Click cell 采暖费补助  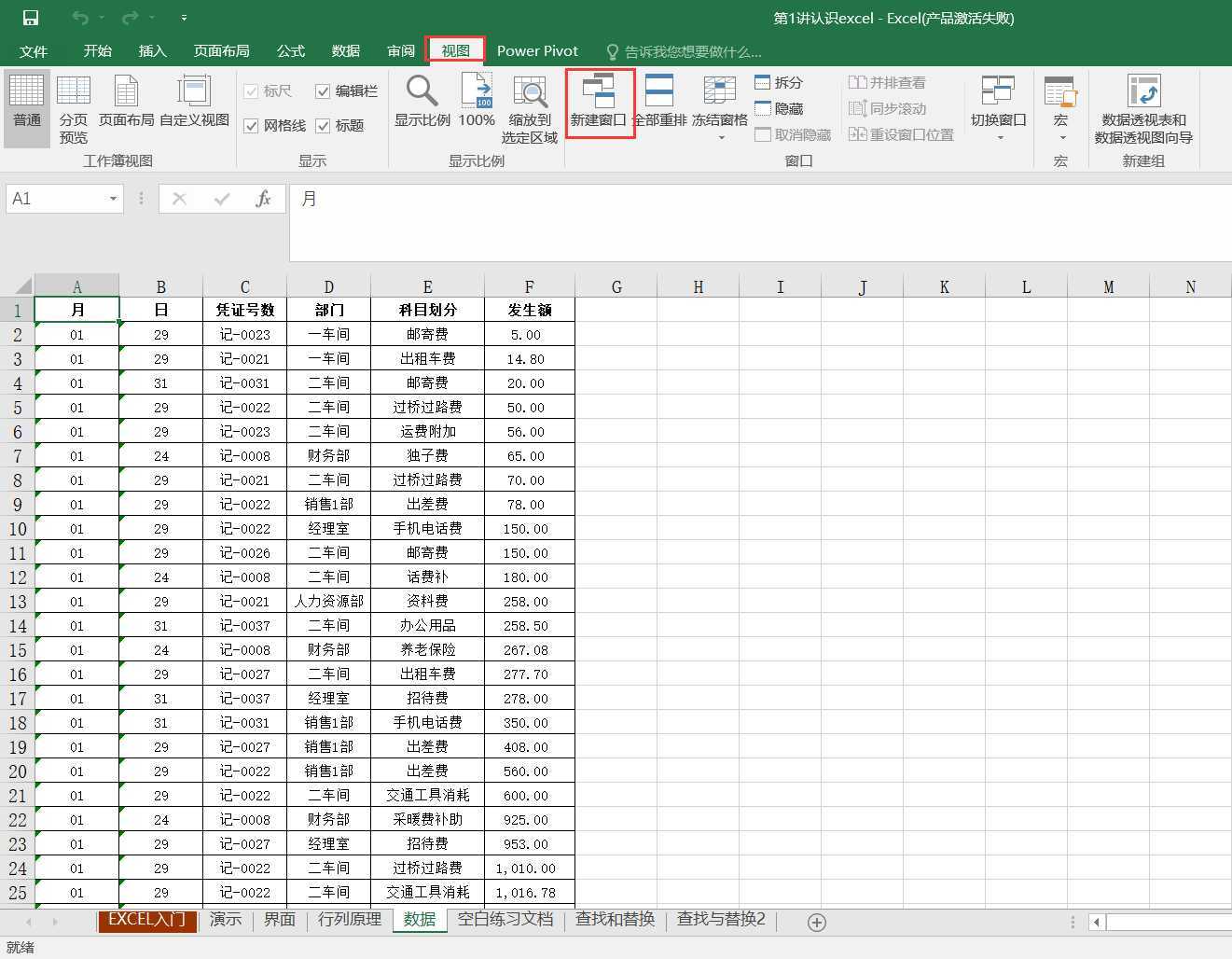coord(428,820)
